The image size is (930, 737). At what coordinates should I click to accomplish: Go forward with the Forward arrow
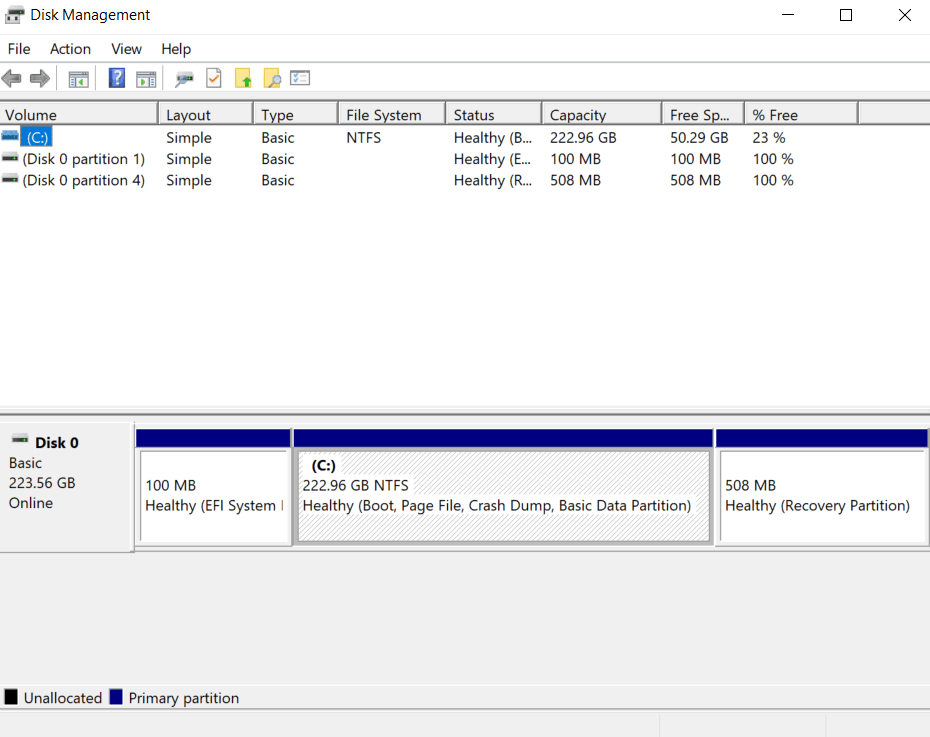pos(40,78)
